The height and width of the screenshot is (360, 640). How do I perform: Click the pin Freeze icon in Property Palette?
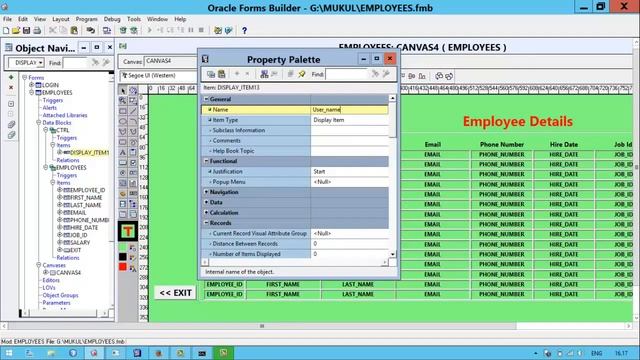[302, 74]
